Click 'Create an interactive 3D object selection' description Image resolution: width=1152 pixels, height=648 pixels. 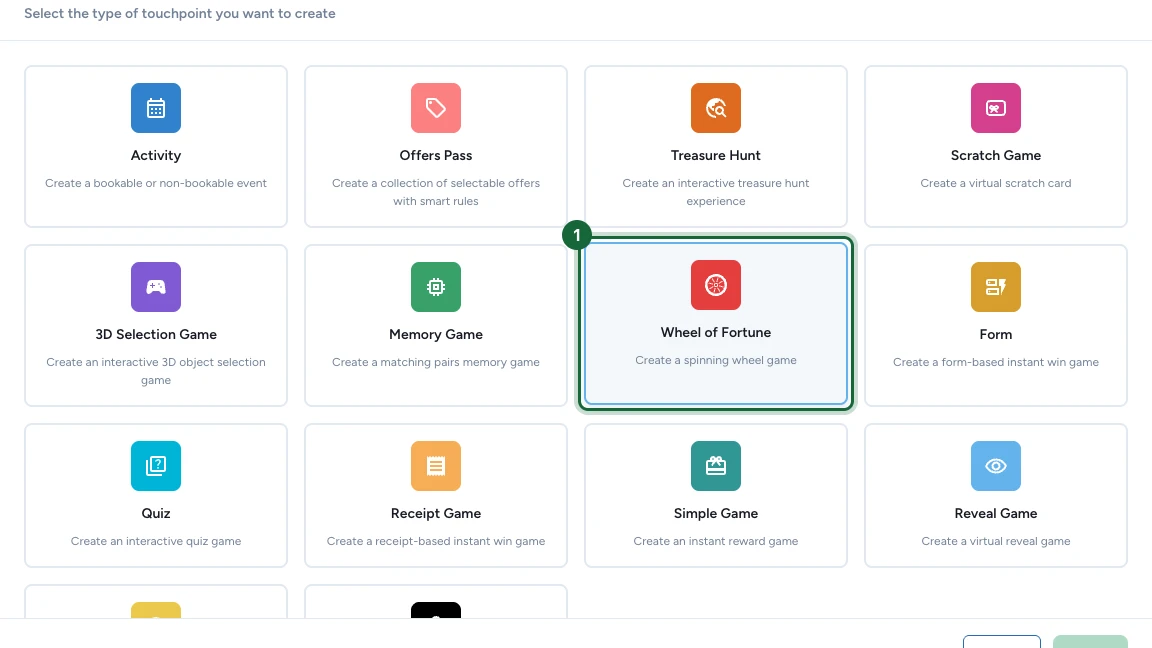click(156, 371)
